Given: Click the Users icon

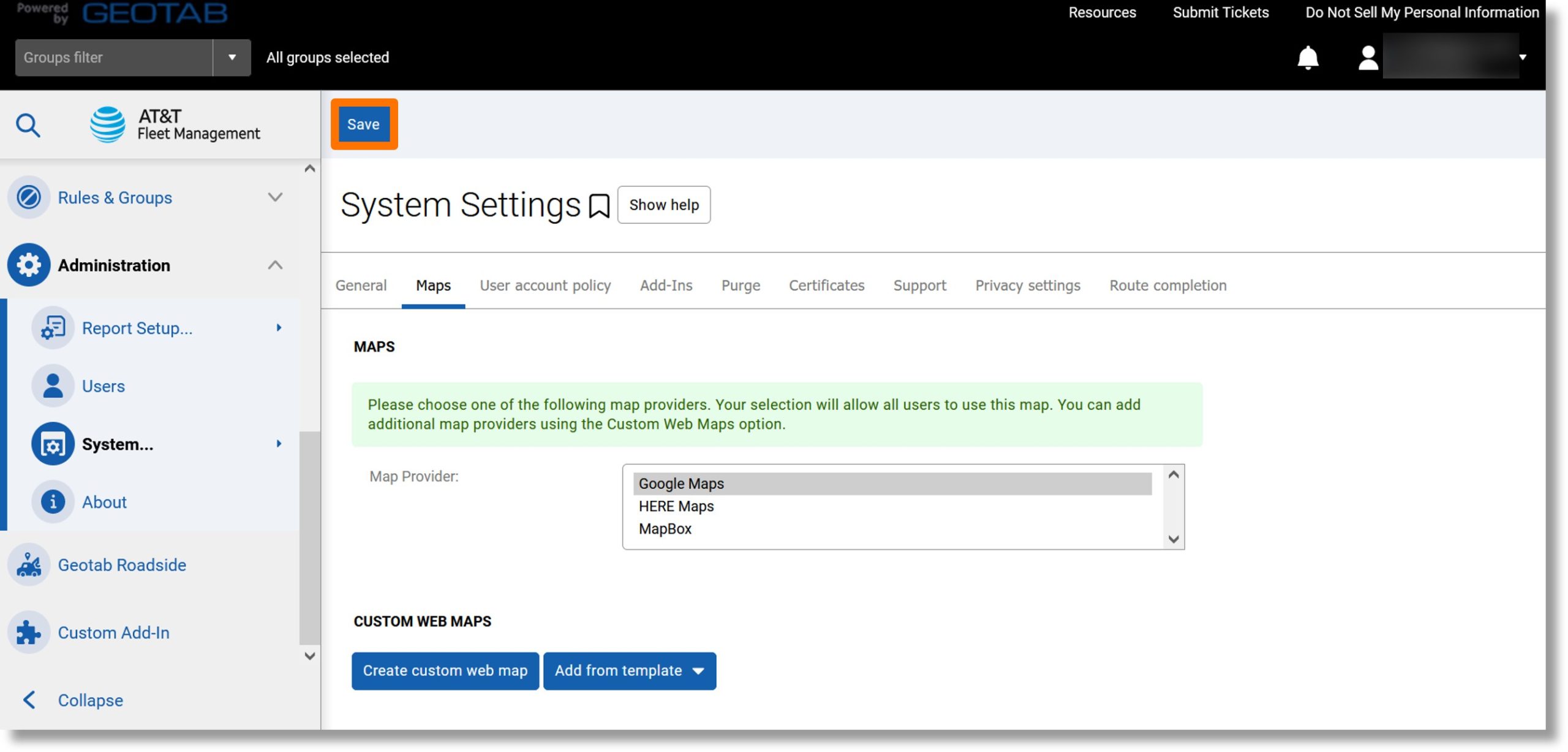Looking at the screenshot, I should pyautogui.click(x=51, y=385).
